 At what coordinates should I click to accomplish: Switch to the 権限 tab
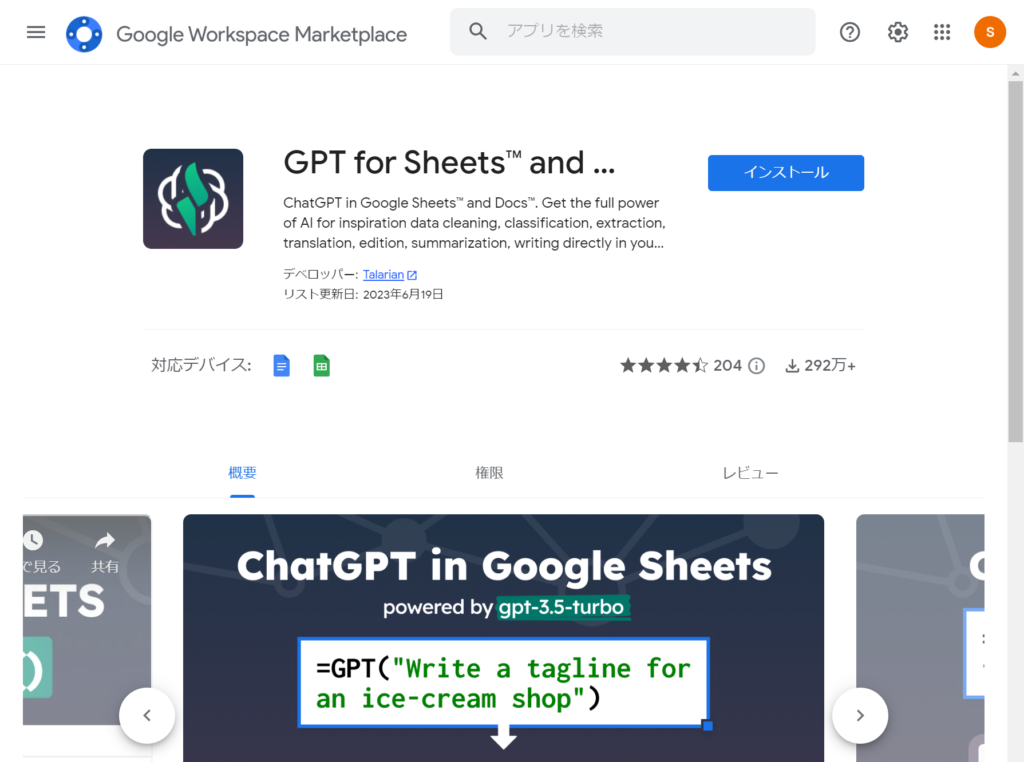coord(489,473)
